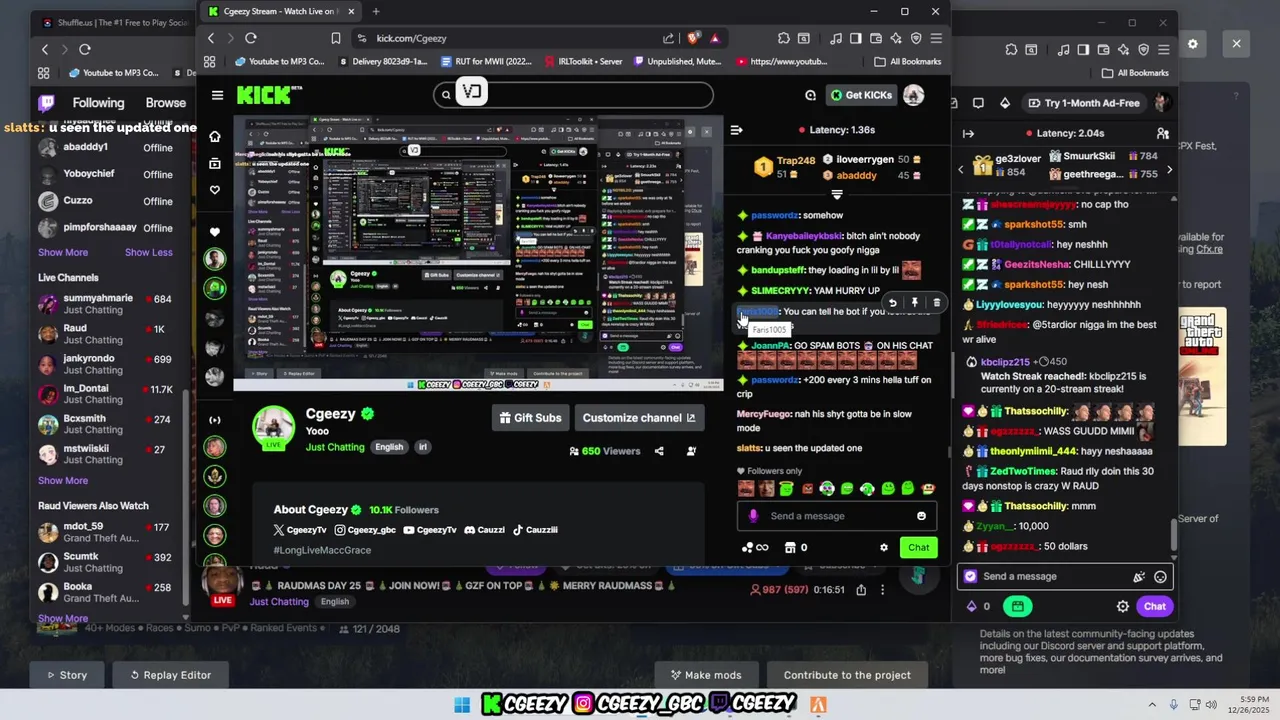Delete the hovered chat message

point(936,302)
